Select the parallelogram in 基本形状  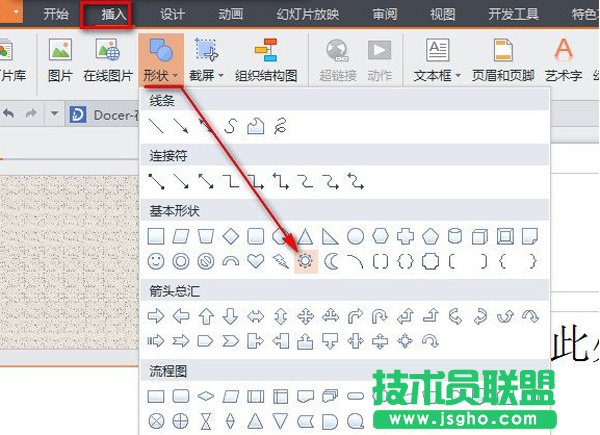click(181, 237)
